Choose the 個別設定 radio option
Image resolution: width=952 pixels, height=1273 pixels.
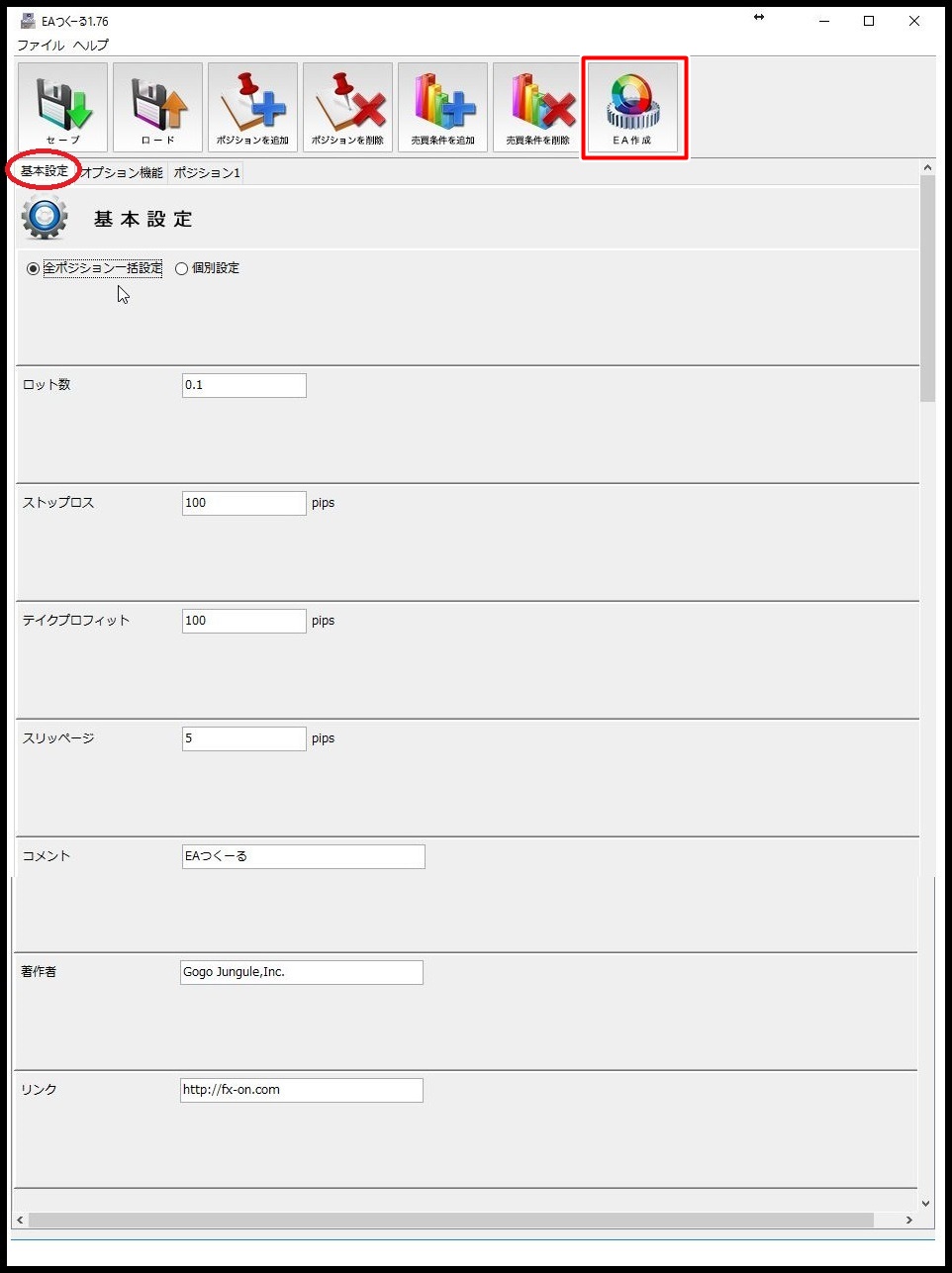pos(181,268)
